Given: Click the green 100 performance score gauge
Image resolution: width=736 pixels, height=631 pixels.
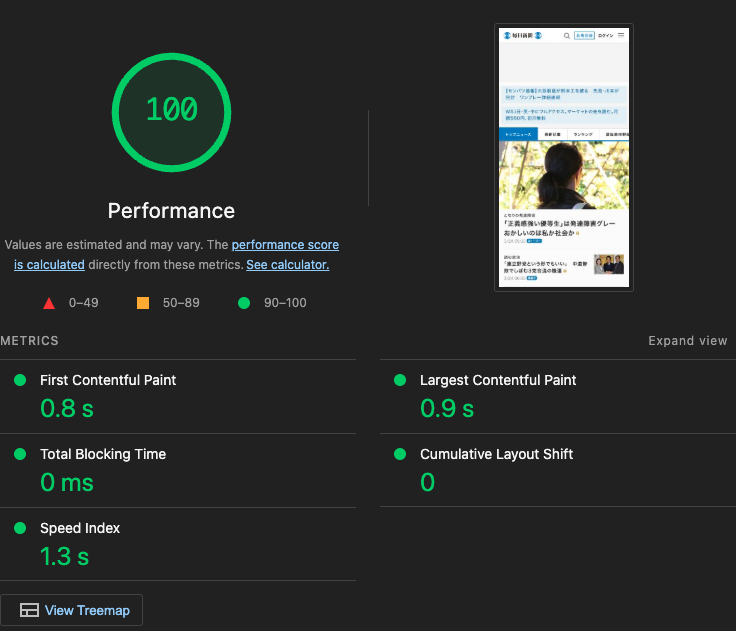Looking at the screenshot, I should [171, 109].
